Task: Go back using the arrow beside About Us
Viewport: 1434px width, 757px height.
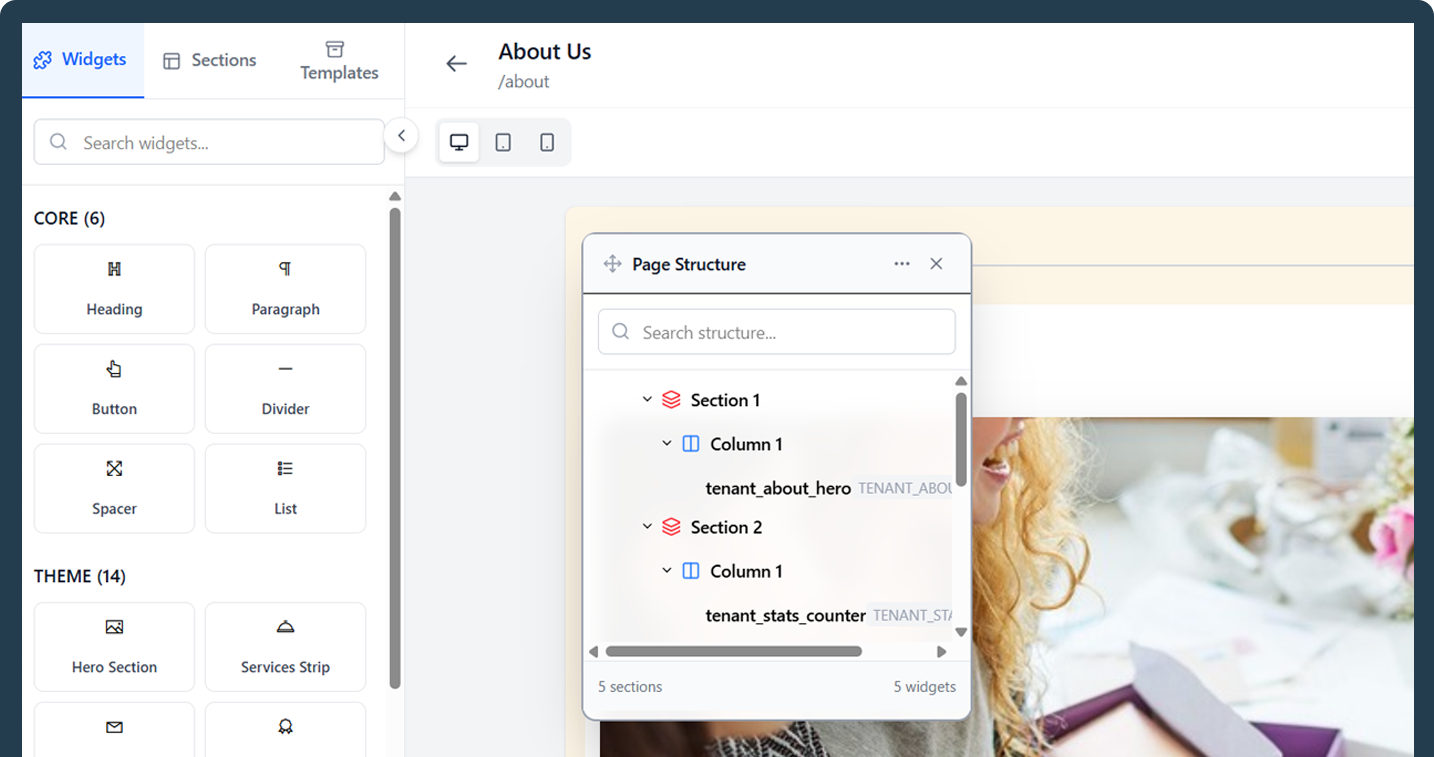Action: pos(456,64)
